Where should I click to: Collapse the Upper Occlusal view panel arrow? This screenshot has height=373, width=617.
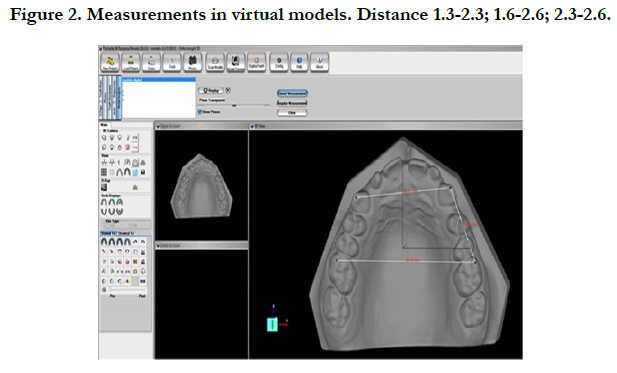tap(158, 126)
